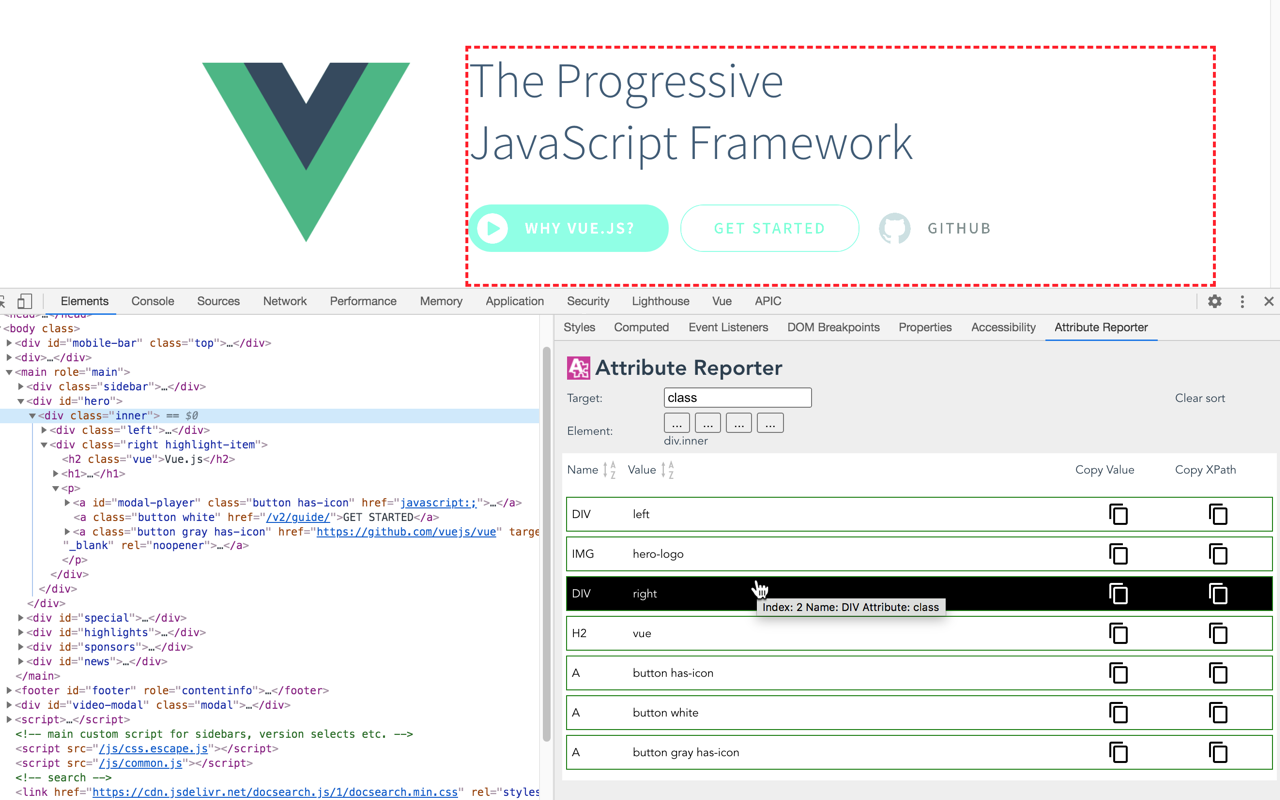The width and height of the screenshot is (1280, 800).
Task: Expand the sponsors div node
Action: tap(21, 647)
